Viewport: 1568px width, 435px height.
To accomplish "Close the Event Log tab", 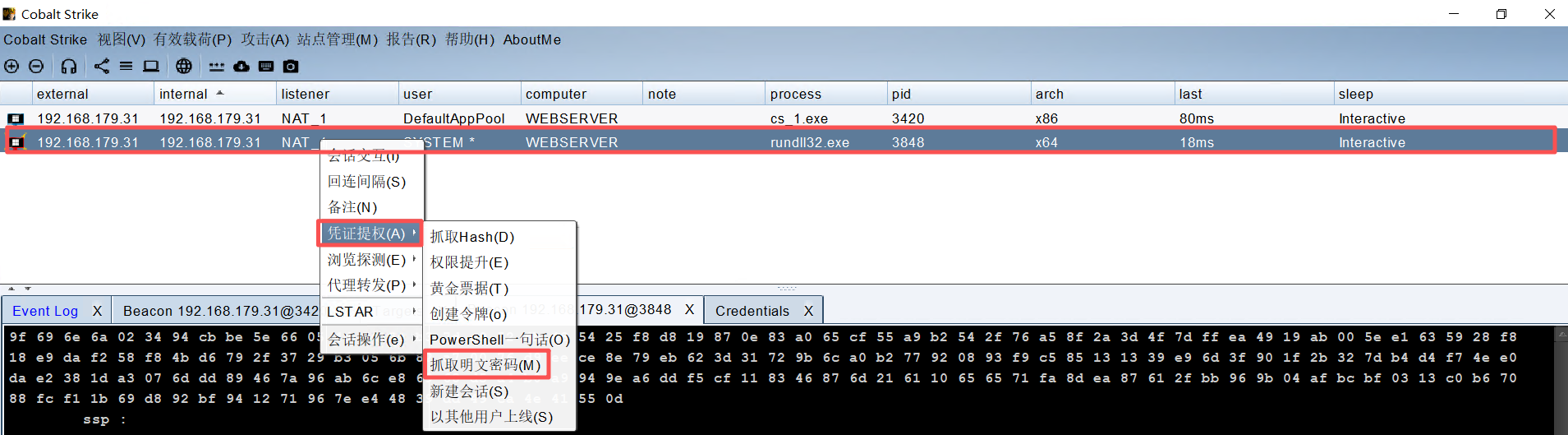I will pyautogui.click(x=97, y=311).
